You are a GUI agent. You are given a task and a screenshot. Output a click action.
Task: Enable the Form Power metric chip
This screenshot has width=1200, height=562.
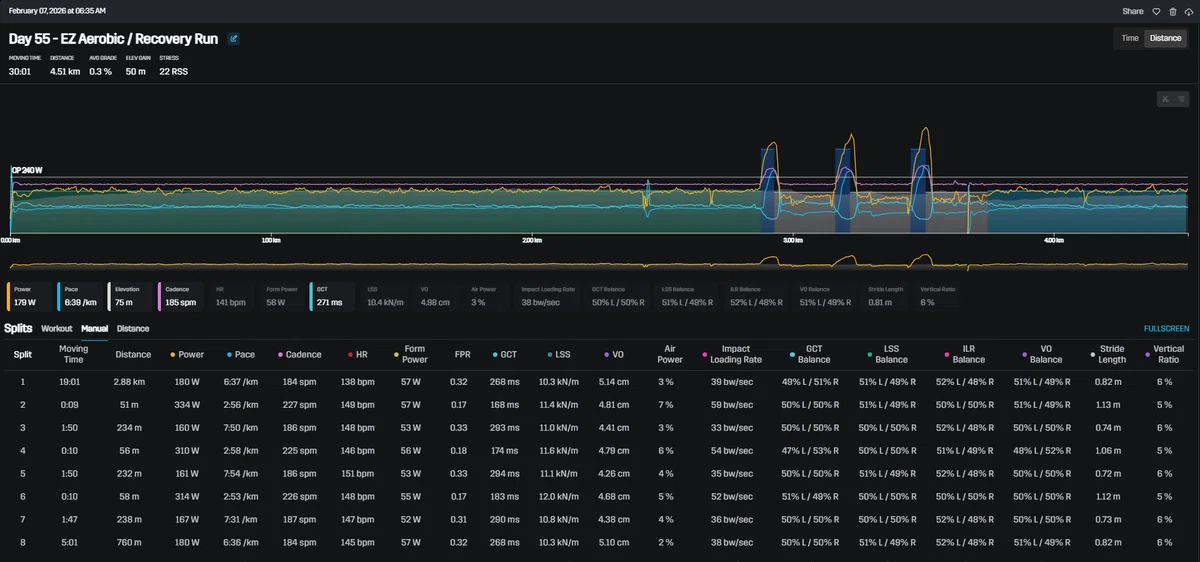tap(283, 295)
